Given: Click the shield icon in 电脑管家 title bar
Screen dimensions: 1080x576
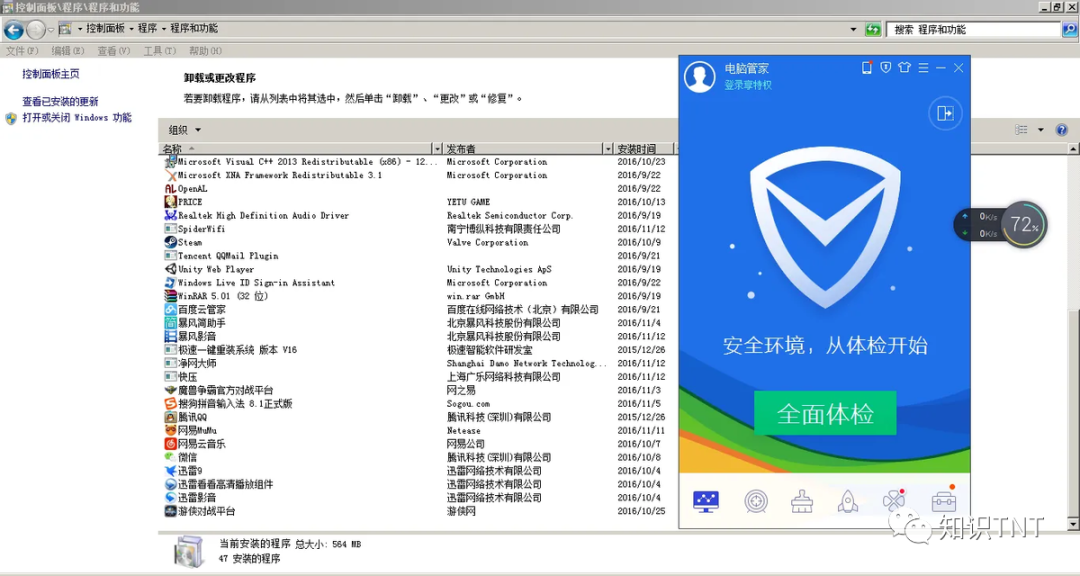Looking at the screenshot, I should click(886, 68).
